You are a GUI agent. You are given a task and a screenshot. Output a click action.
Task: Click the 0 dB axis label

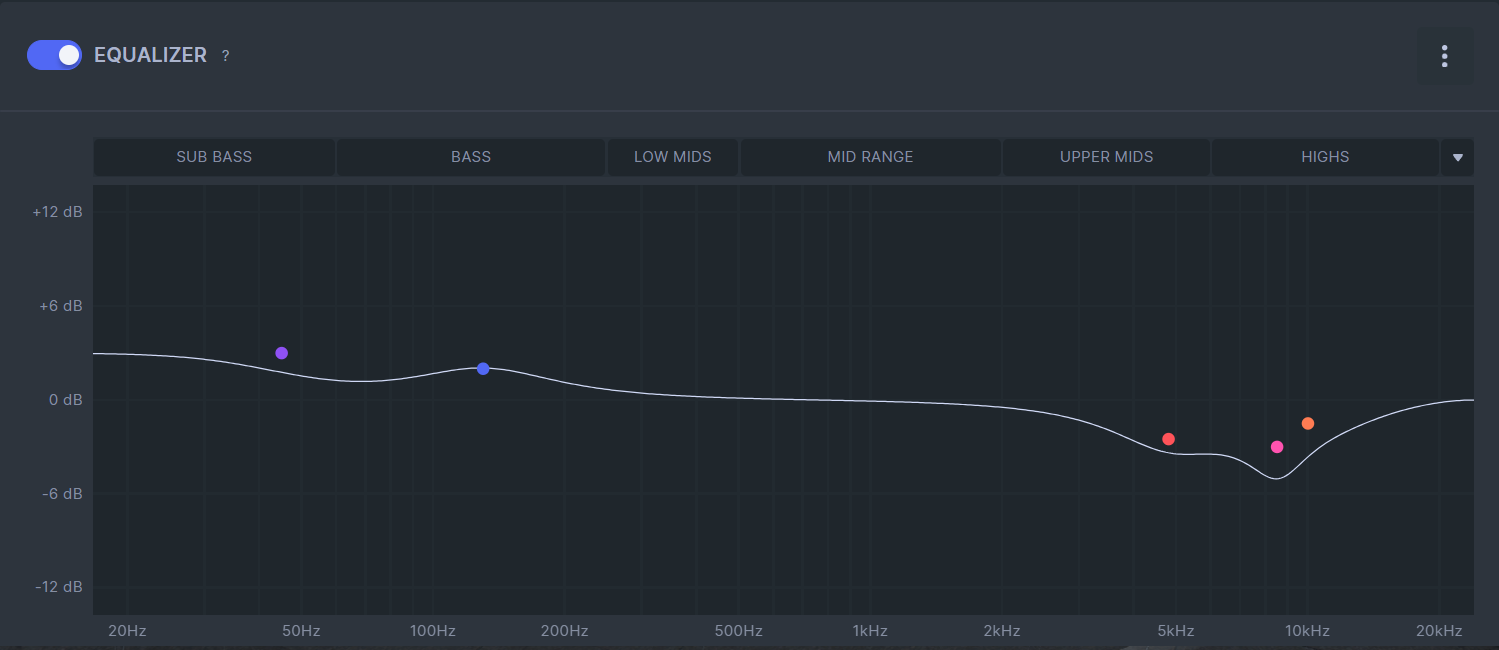pyautogui.click(x=66, y=400)
